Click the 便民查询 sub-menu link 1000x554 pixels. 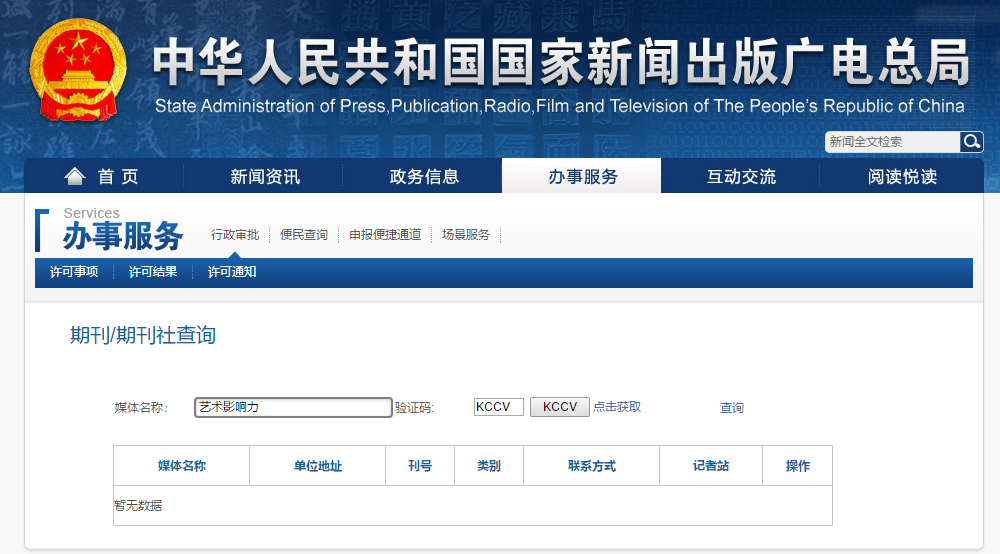[x=304, y=235]
